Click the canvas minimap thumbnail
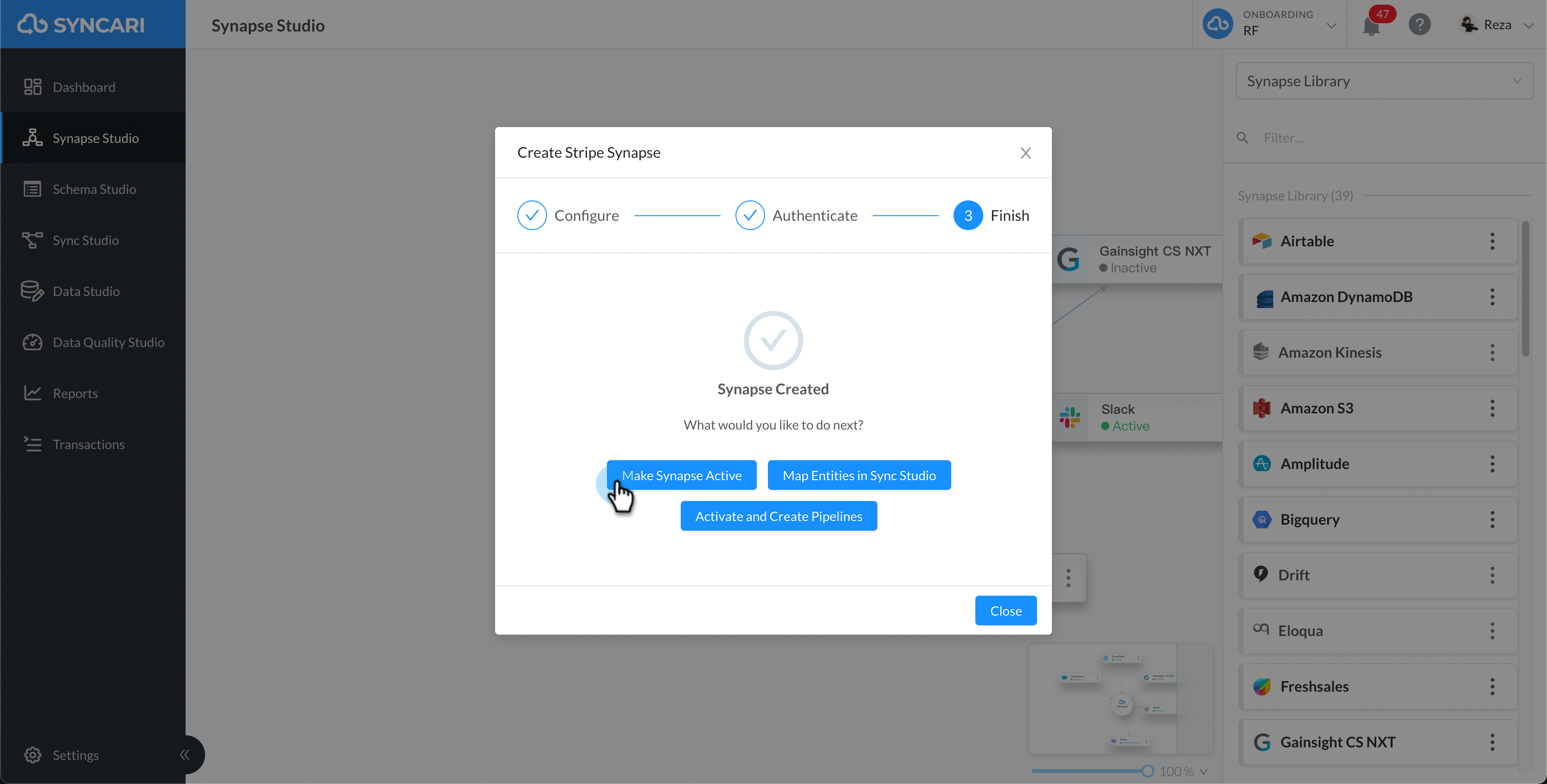This screenshot has height=784, width=1547. tap(1121, 699)
